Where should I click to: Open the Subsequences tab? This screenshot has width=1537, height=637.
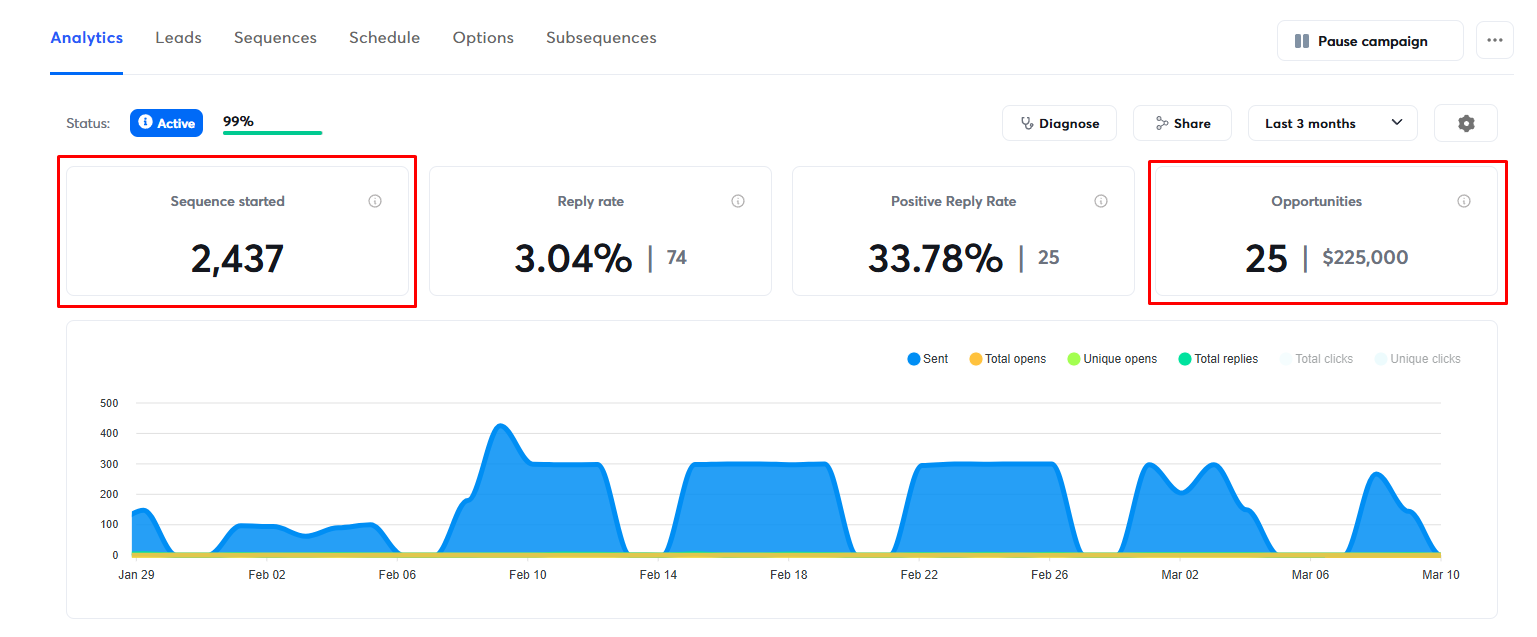coord(601,37)
